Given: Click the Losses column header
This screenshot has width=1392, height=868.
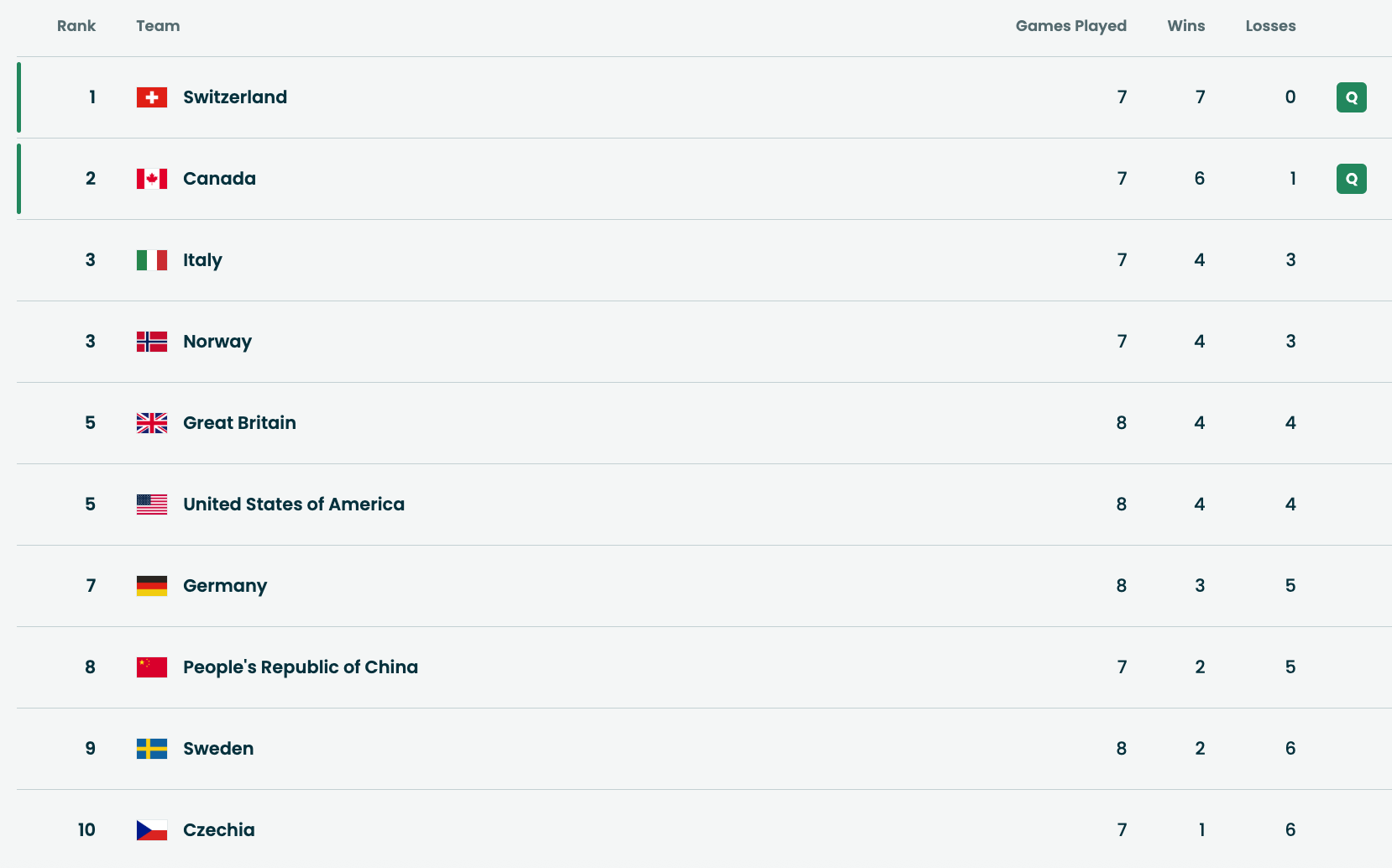Looking at the screenshot, I should pyautogui.click(x=1270, y=26).
